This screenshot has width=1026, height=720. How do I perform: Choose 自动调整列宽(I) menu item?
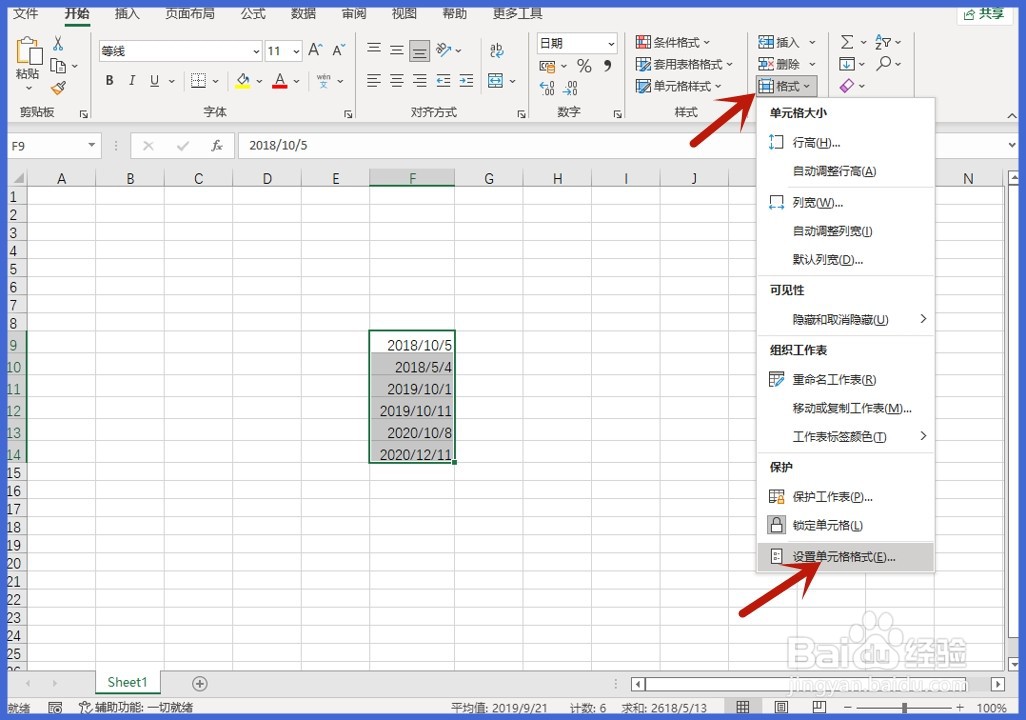point(845,231)
